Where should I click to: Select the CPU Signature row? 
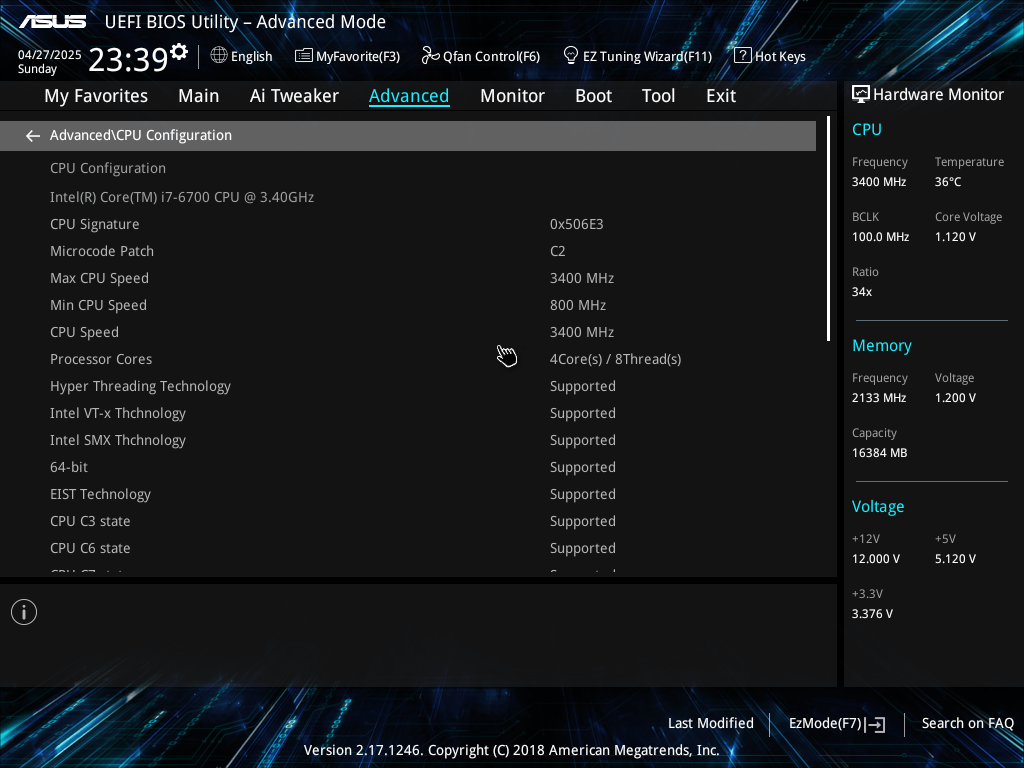[408, 224]
